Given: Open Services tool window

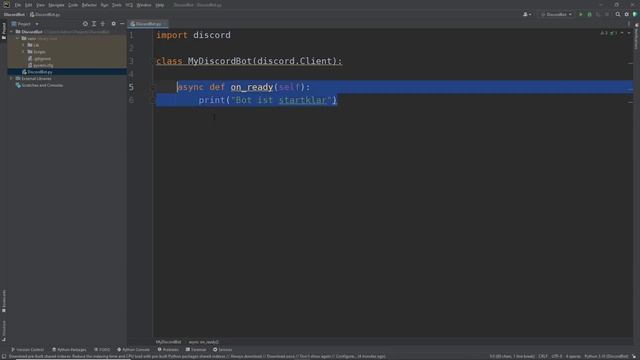Looking at the screenshot, I should pos(222,350).
